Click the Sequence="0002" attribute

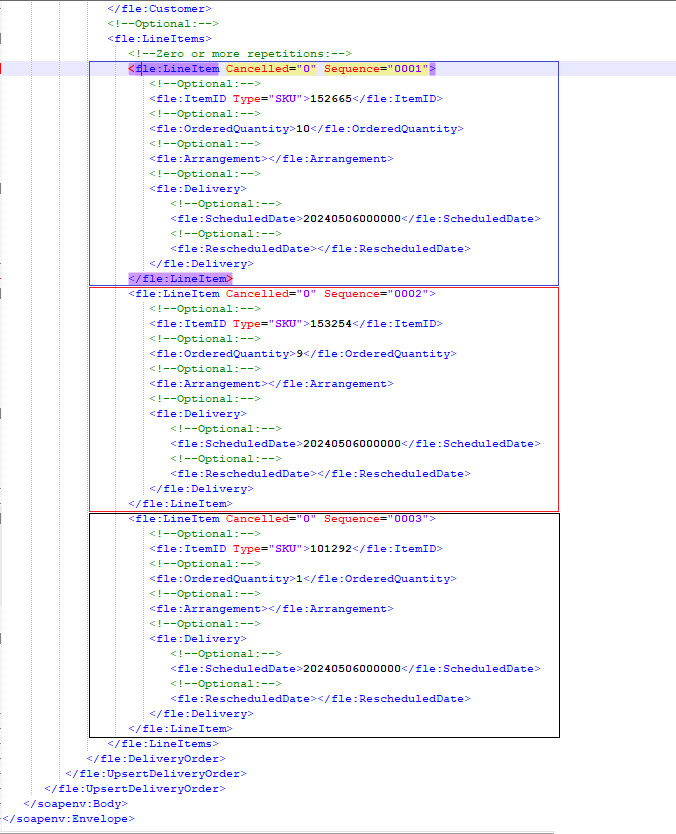(377, 294)
